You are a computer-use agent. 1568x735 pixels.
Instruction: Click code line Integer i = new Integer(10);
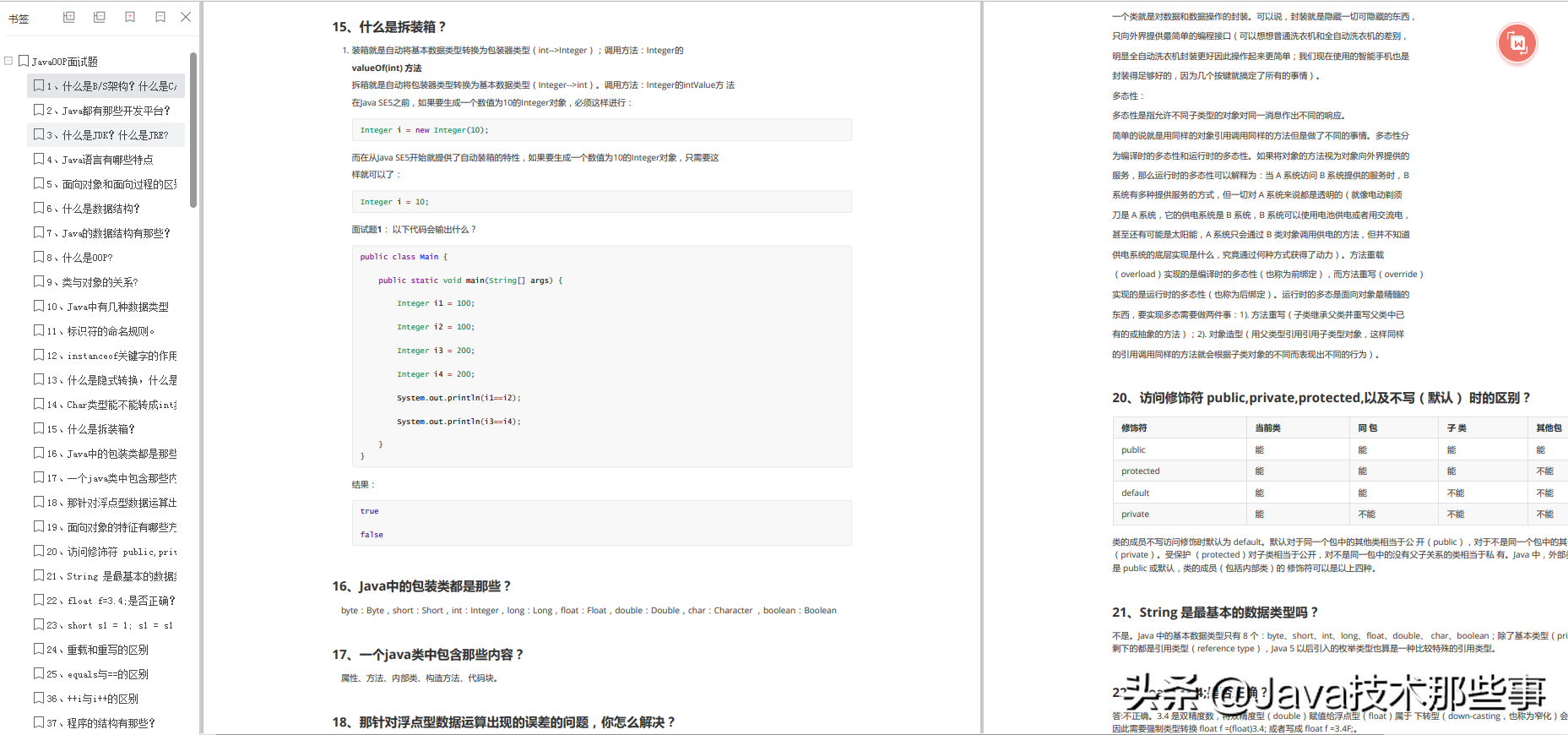coord(424,130)
